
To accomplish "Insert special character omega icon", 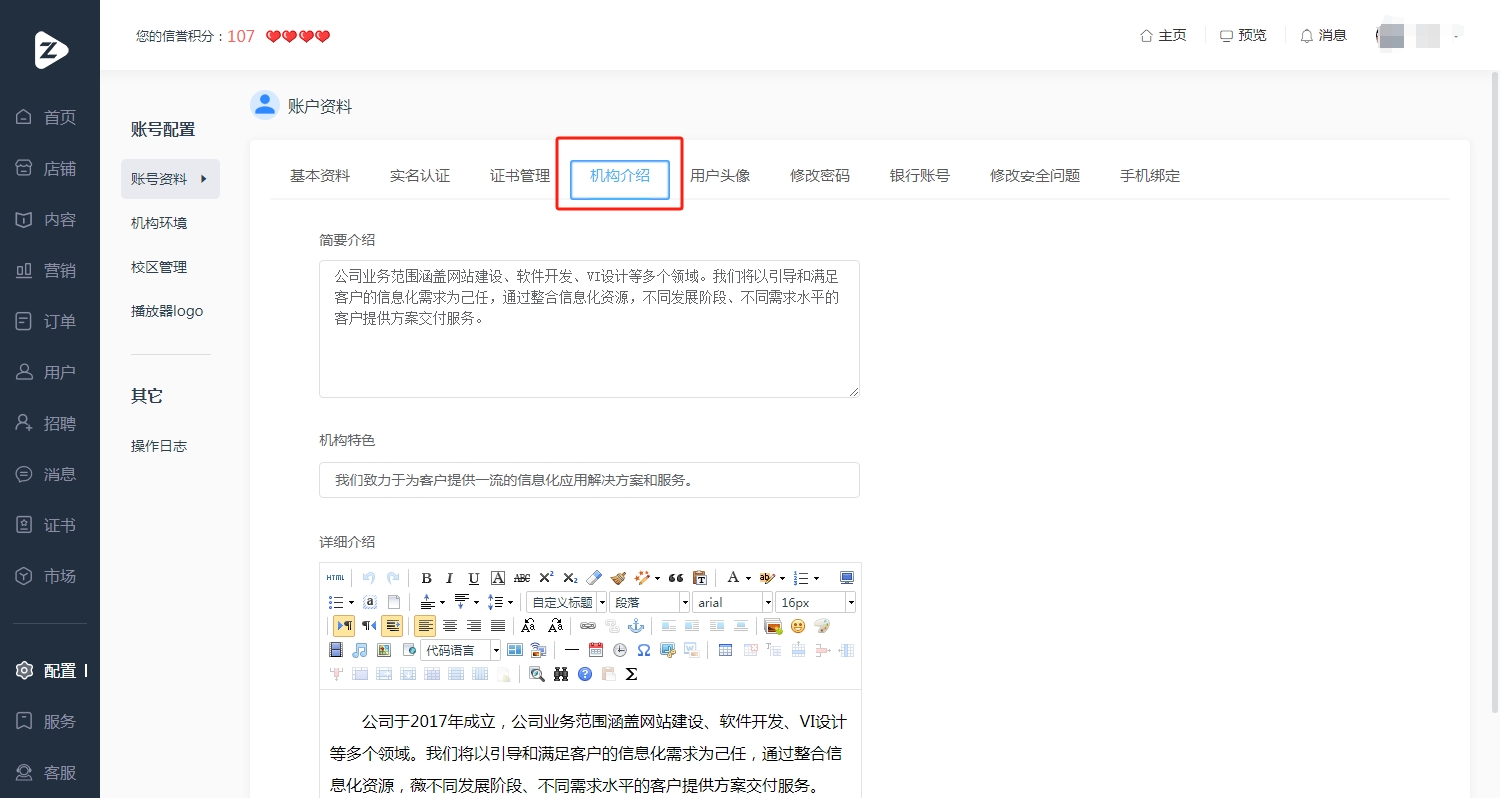I will coord(644,650).
